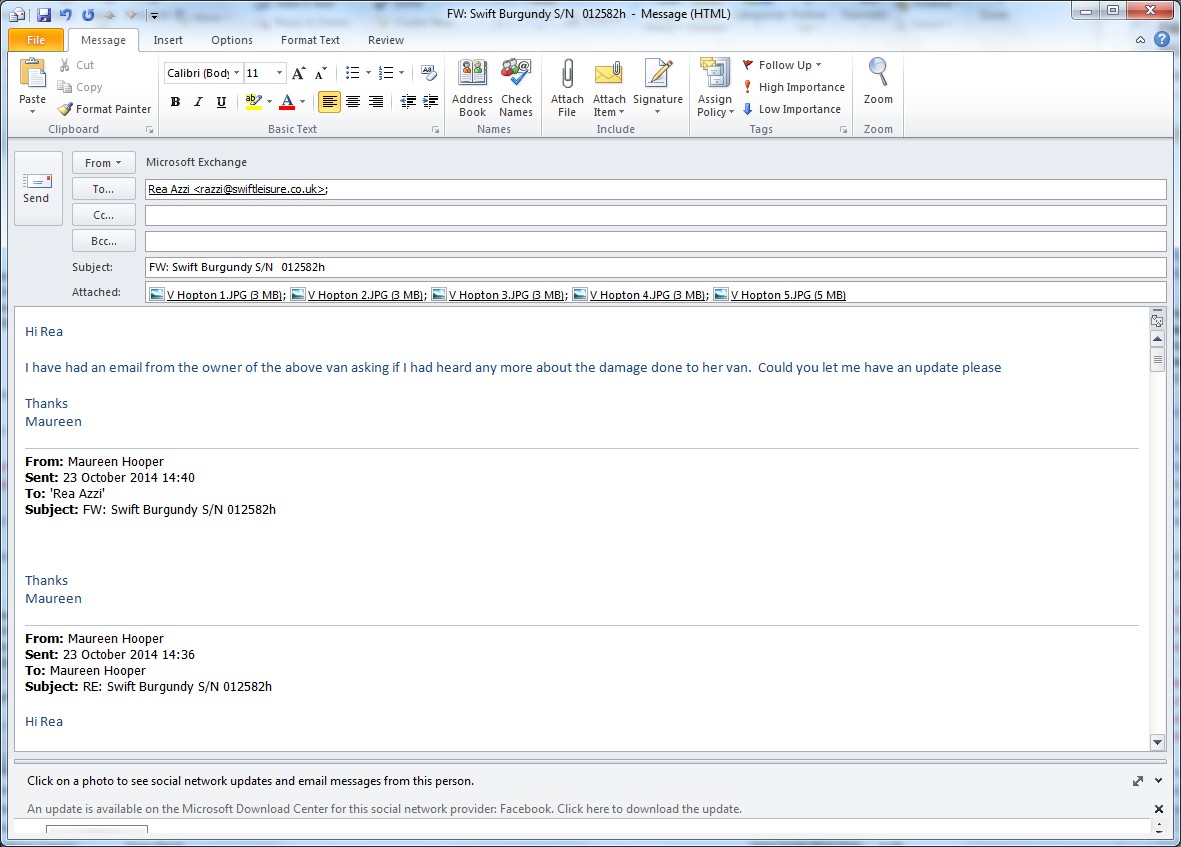Open the From account dropdown

pyautogui.click(x=103, y=163)
